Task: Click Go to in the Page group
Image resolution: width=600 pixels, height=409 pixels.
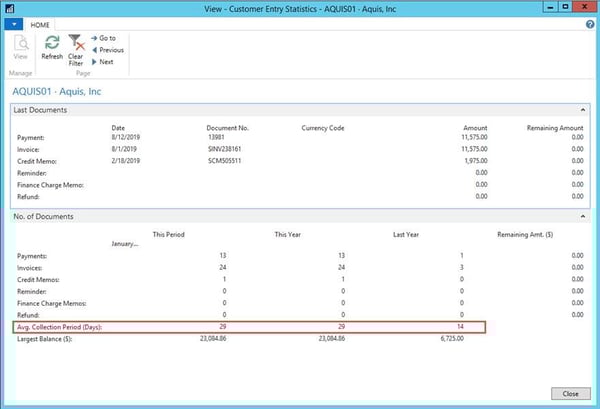Action: [x=104, y=38]
